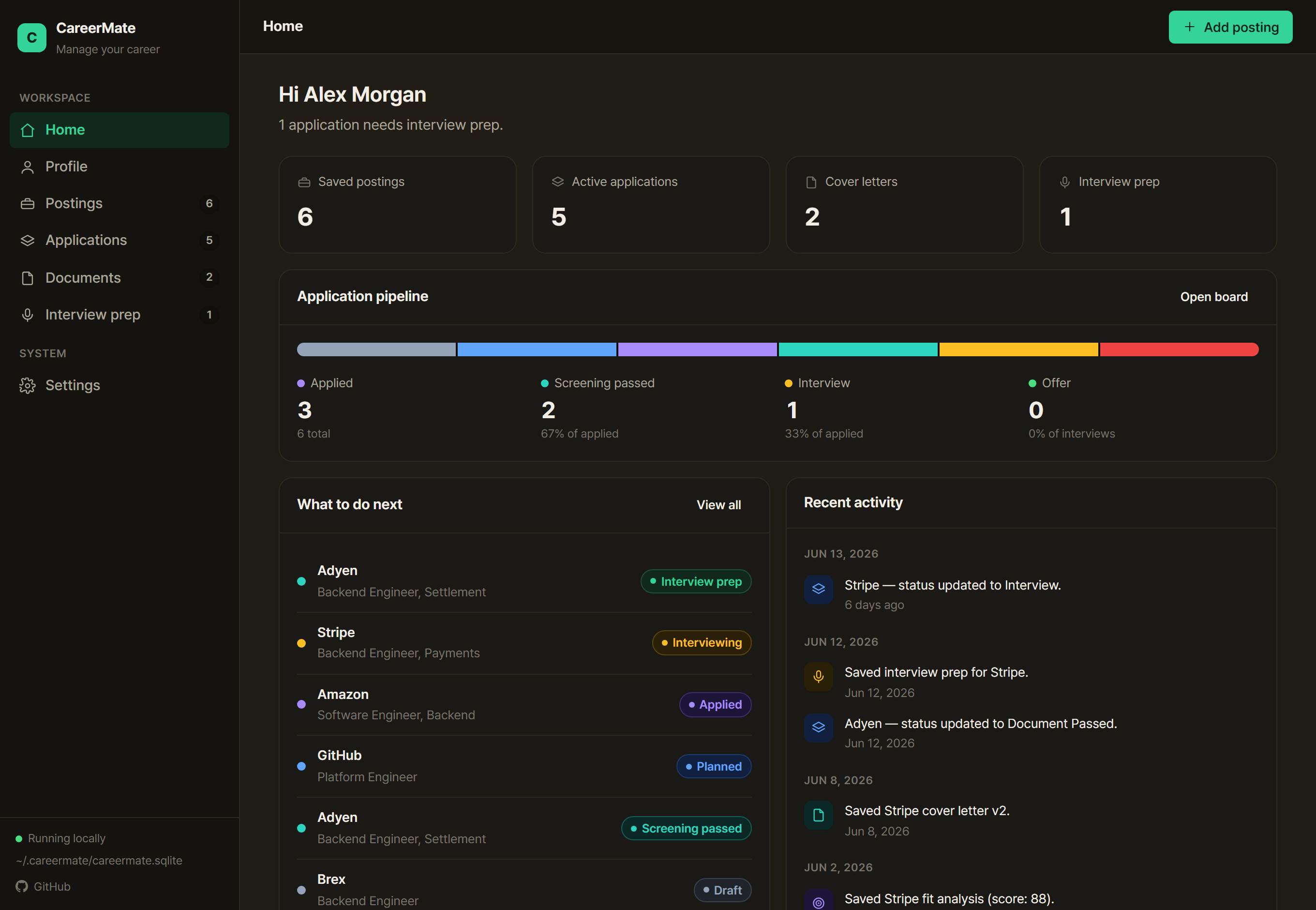
Task: Navigate to Interview prep in sidebar
Action: [x=120, y=315]
